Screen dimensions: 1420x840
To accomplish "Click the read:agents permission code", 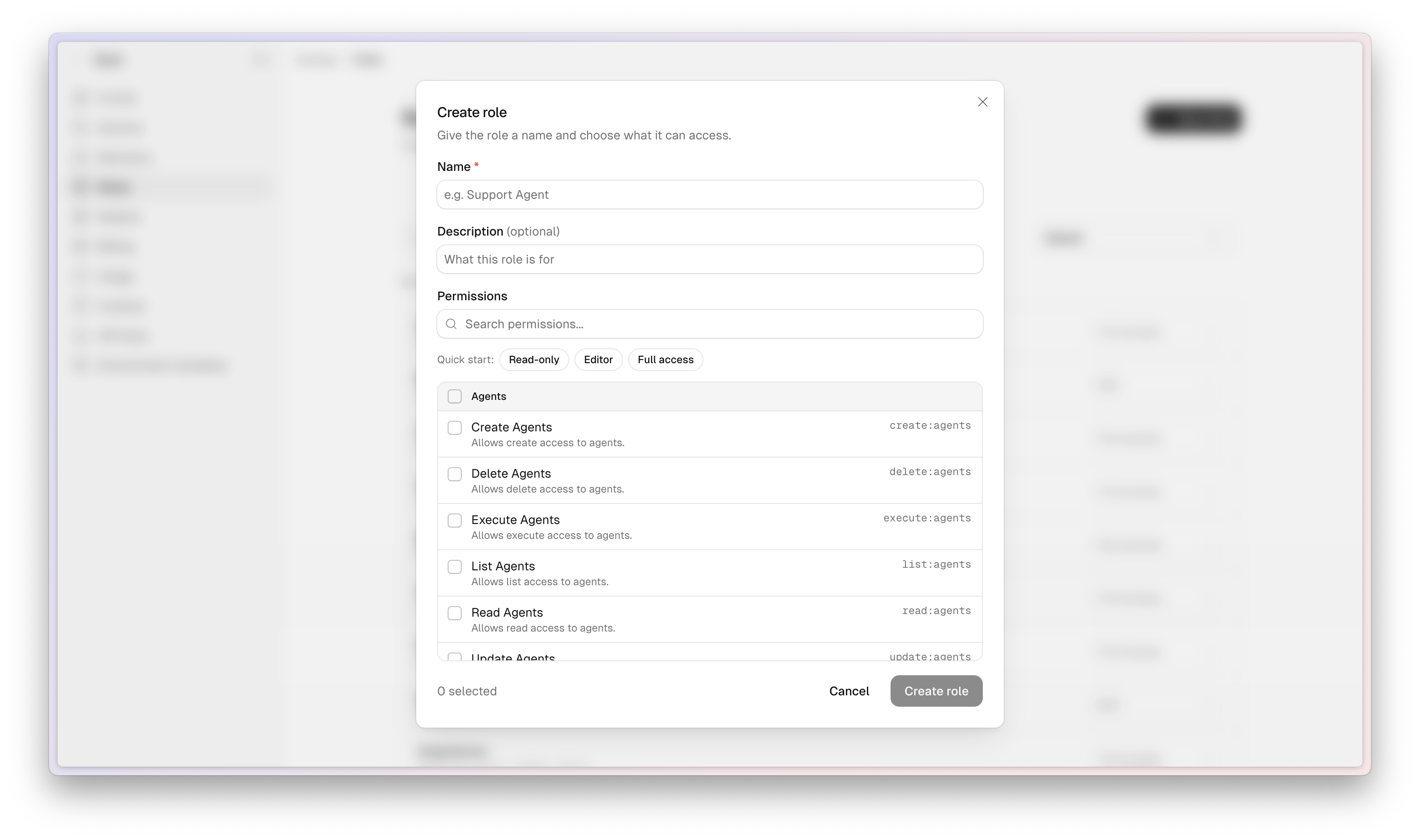I will [x=936, y=611].
